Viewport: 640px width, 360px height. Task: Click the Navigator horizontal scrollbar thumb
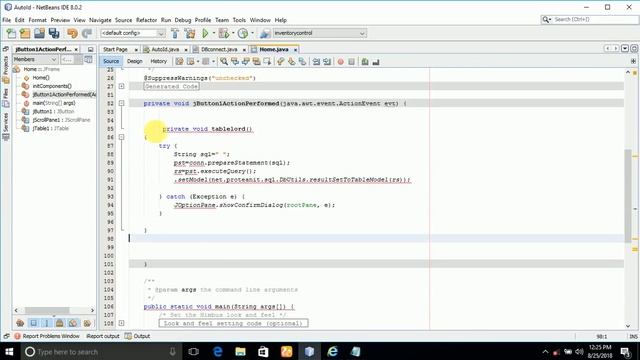pos(47,311)
